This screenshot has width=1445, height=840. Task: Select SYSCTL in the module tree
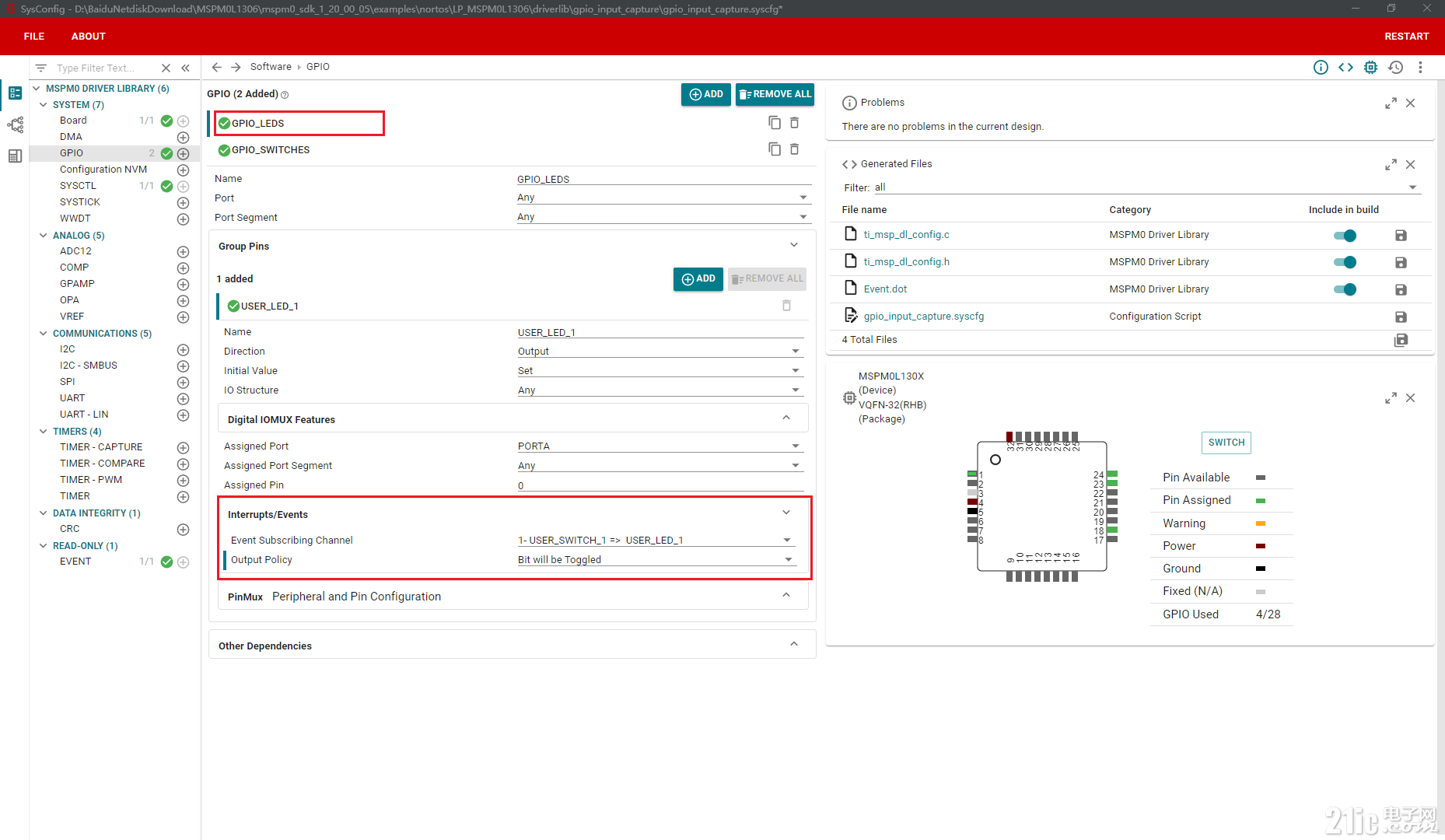(x=78, y=186)
